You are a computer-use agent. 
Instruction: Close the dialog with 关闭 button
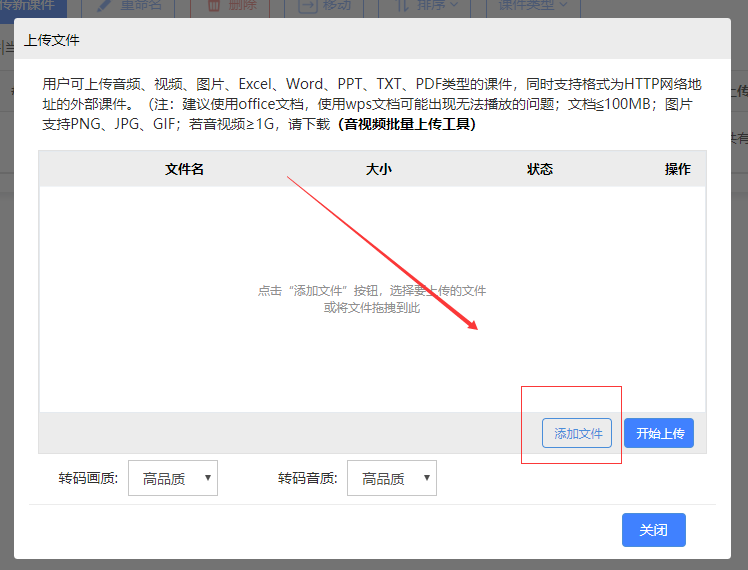click(x=653, y=530)
